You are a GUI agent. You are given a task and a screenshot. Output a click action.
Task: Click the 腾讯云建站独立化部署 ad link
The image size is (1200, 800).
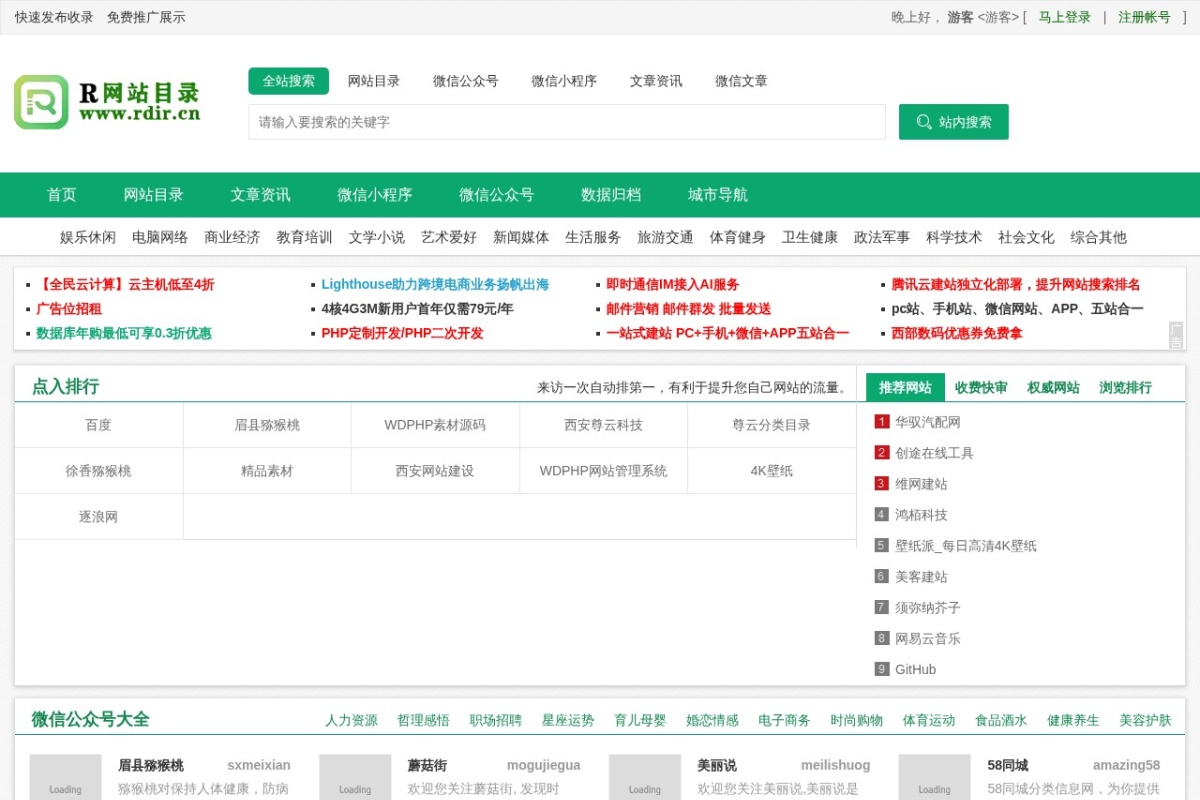(1016, 284)
